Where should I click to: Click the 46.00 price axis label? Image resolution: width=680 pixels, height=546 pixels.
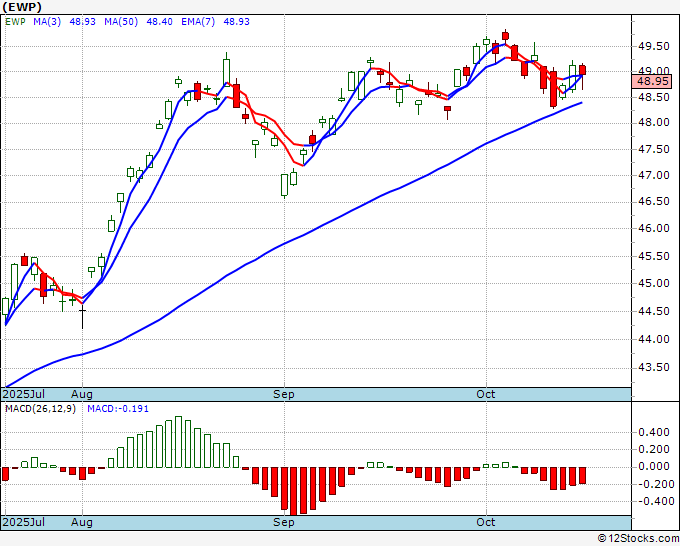(x=654, y=229)
